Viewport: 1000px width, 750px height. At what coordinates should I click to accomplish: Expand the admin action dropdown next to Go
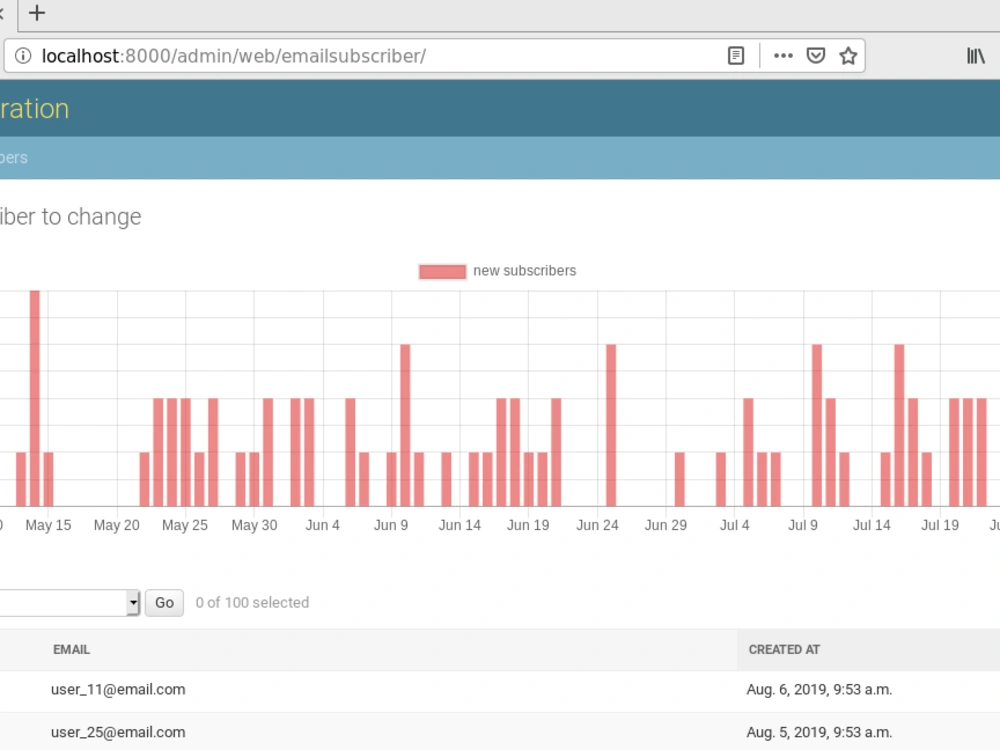pos(133,603)
